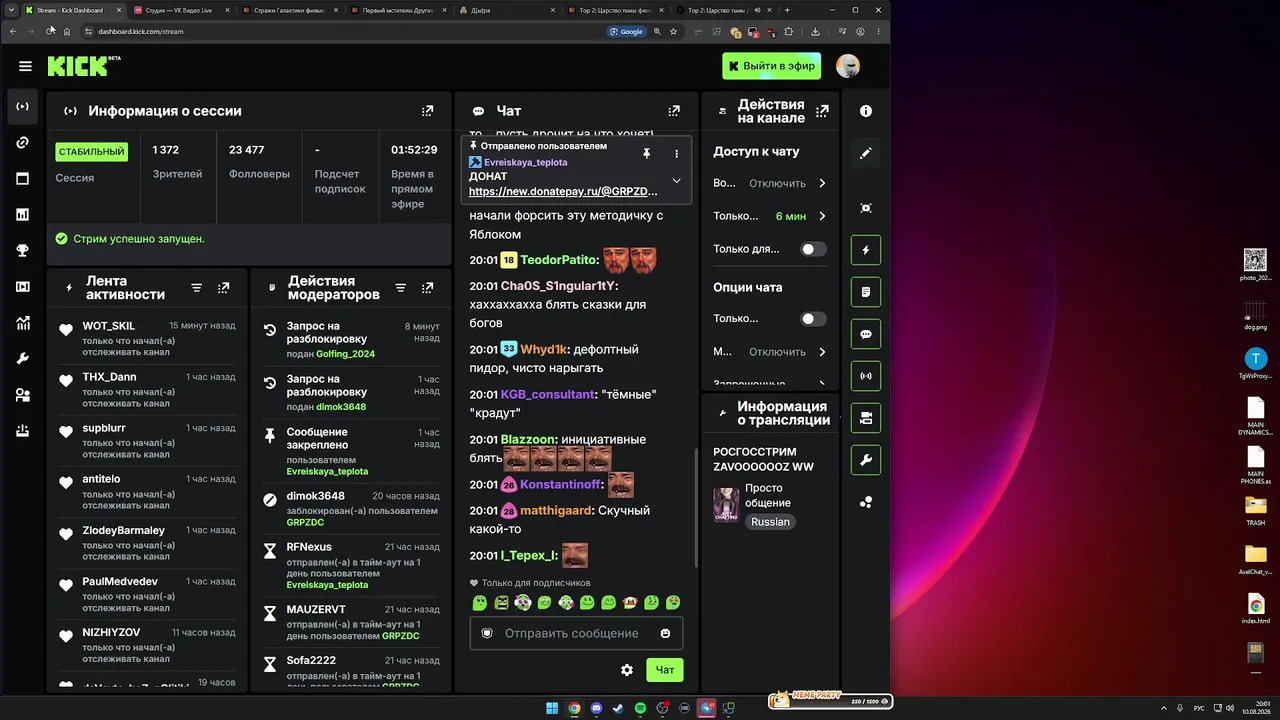Click the chat panel scrollbar
This screenshot has width=1280, height=720.
[x=696, y=510]
